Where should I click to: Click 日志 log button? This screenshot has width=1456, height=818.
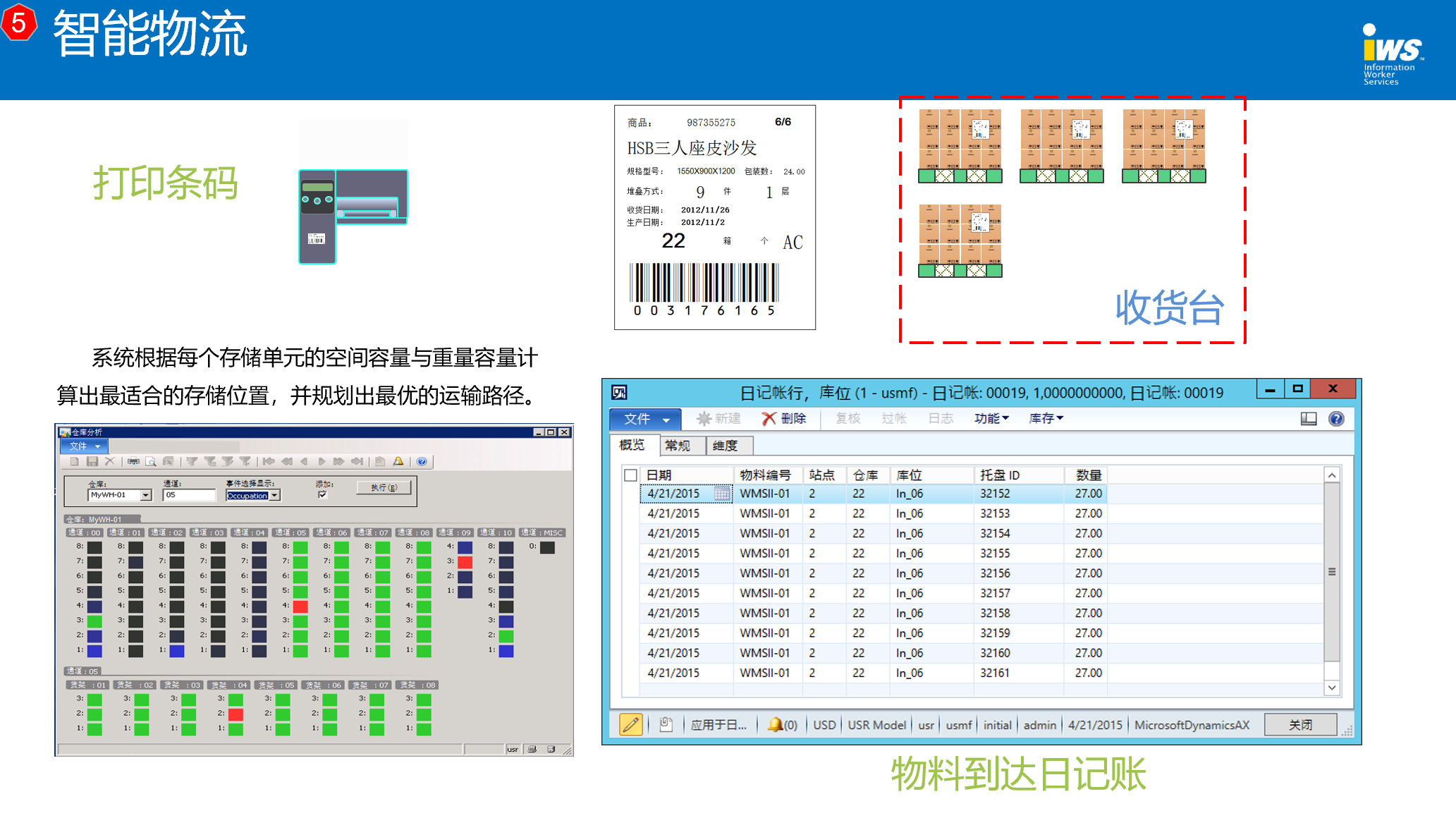941,419
